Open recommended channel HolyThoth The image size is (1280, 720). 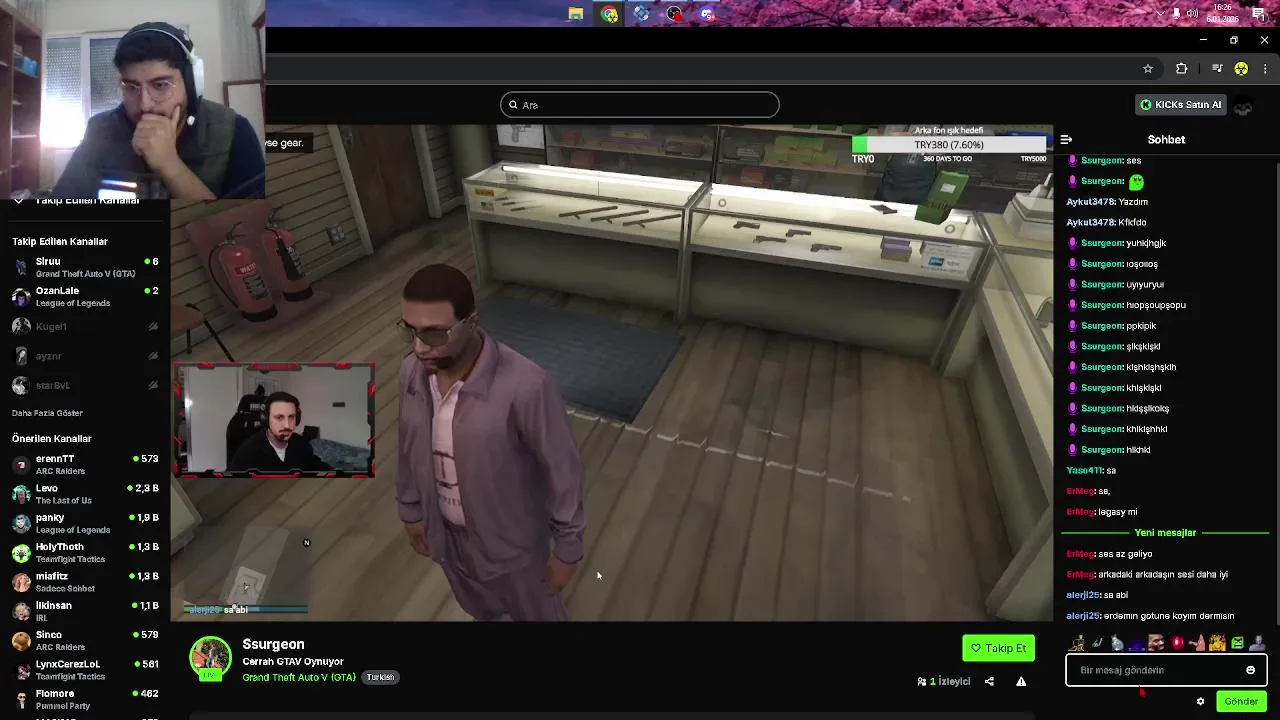coord(85,552)
